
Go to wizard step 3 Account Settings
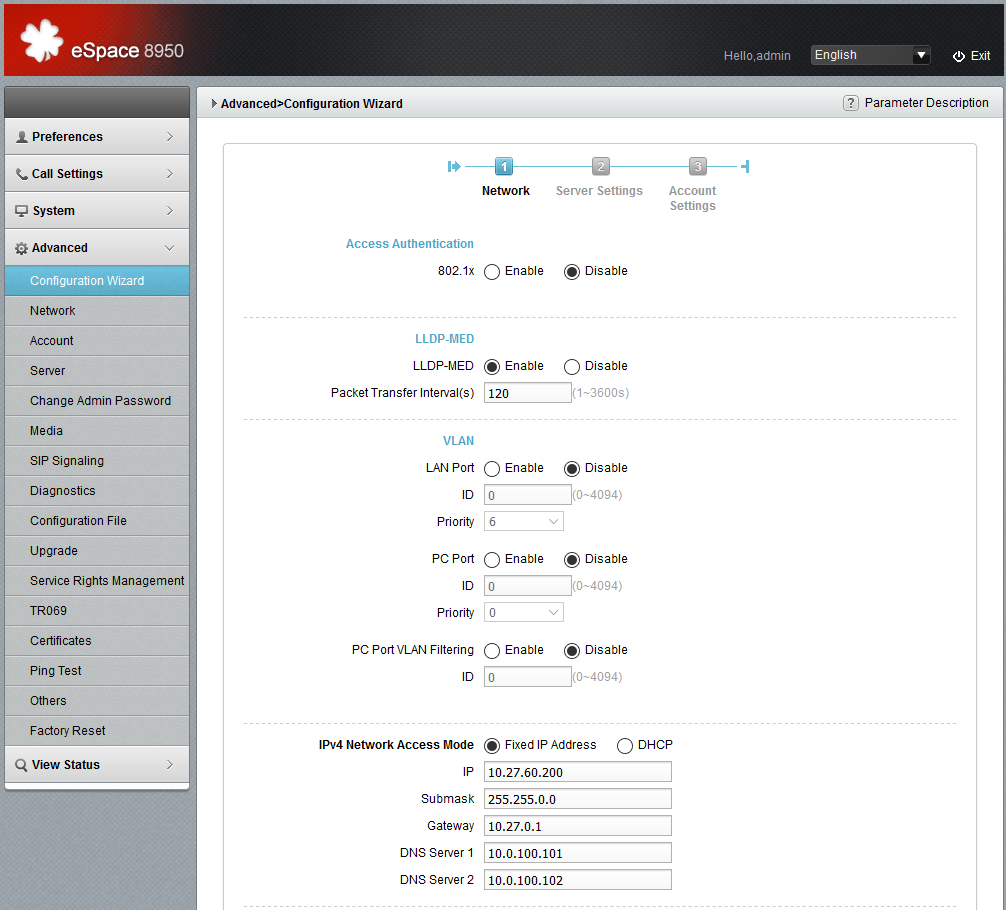click(697, 167)
